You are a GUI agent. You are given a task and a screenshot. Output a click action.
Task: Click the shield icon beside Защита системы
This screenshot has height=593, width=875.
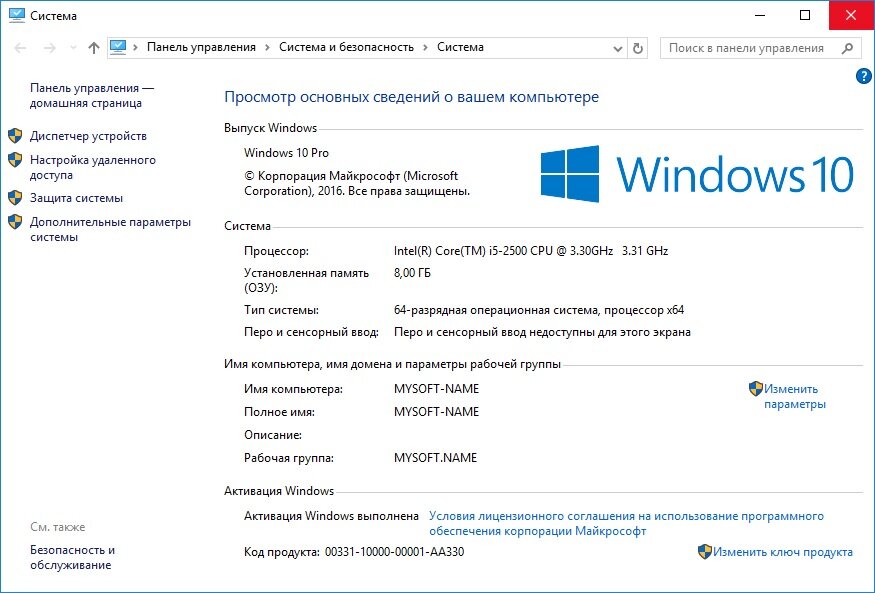point(15,197)
